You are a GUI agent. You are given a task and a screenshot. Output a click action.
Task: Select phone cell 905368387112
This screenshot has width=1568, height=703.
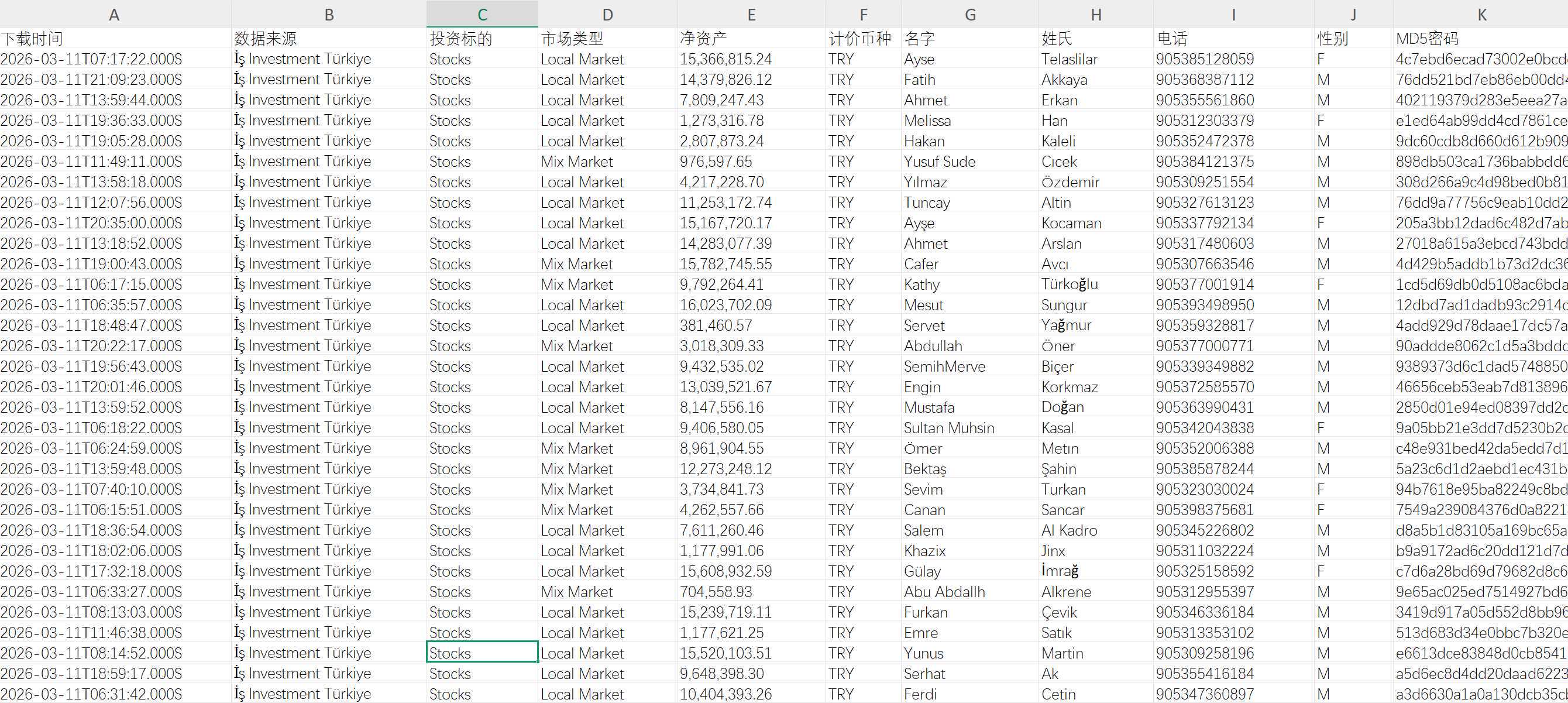pos(1233,80)
